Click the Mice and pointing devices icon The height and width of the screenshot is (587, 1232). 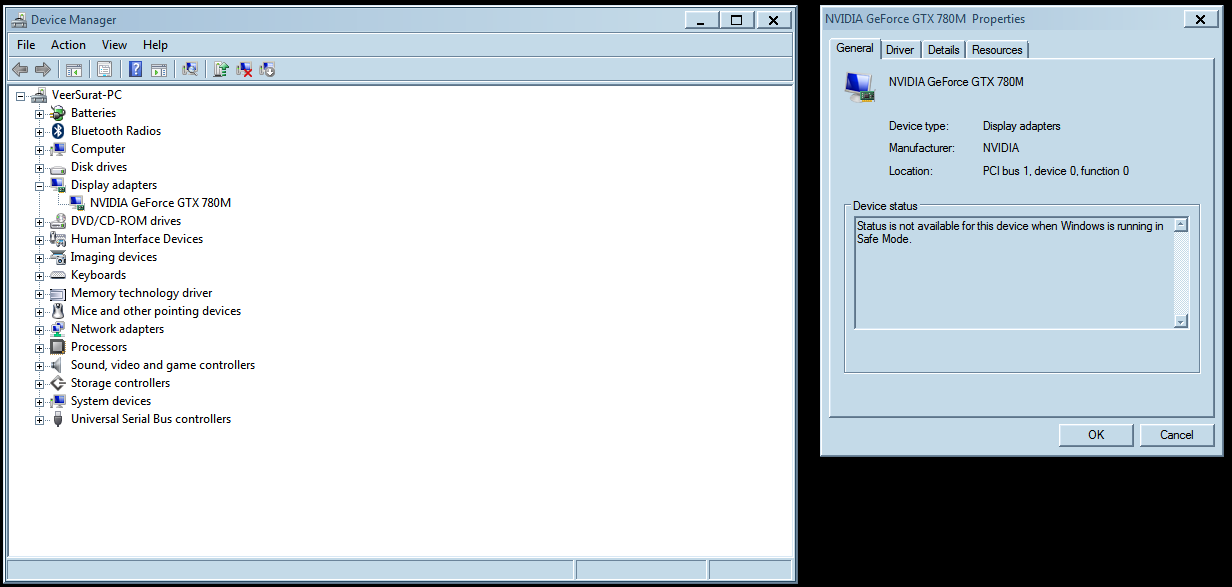tap(58, 311)
